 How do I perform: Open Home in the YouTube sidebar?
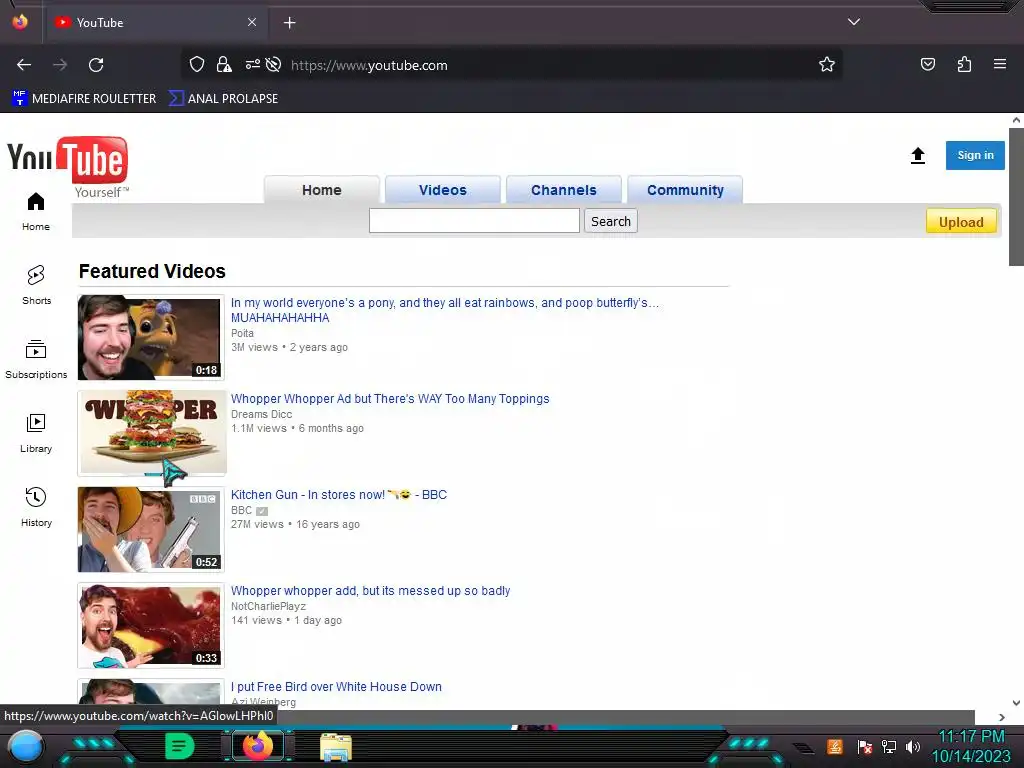click(36, 212)
